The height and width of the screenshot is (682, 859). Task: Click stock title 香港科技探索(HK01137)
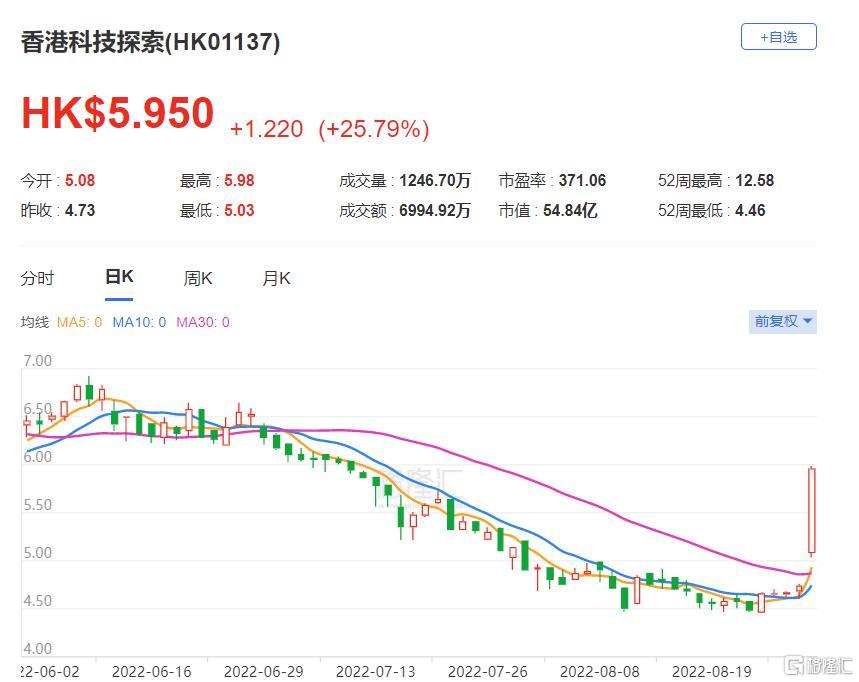pos(150,42)
